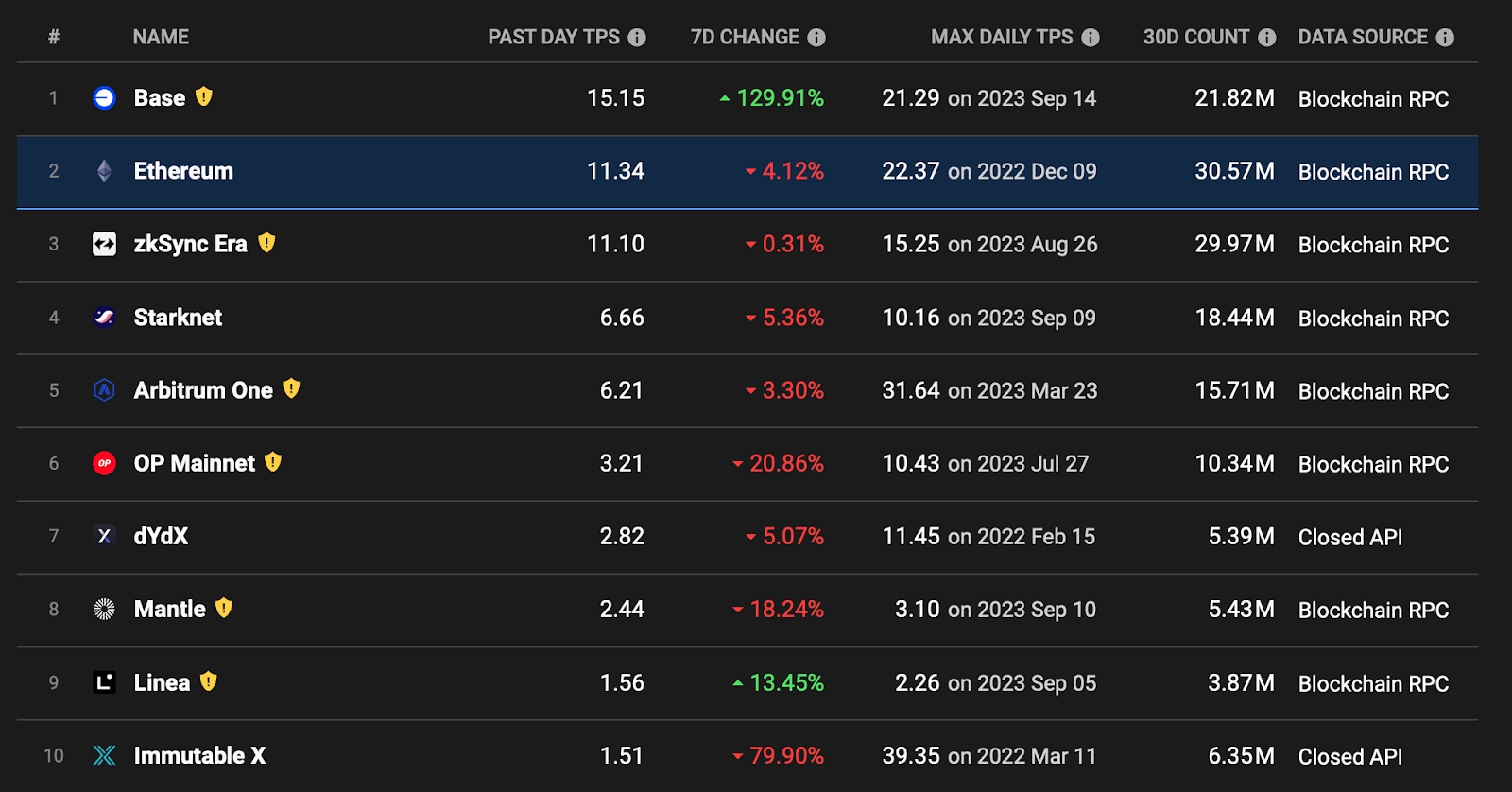This screenshot has width=1512, height=792.
Task: Click the shield badge next to OP Mainnet
Action: [273, 461]
